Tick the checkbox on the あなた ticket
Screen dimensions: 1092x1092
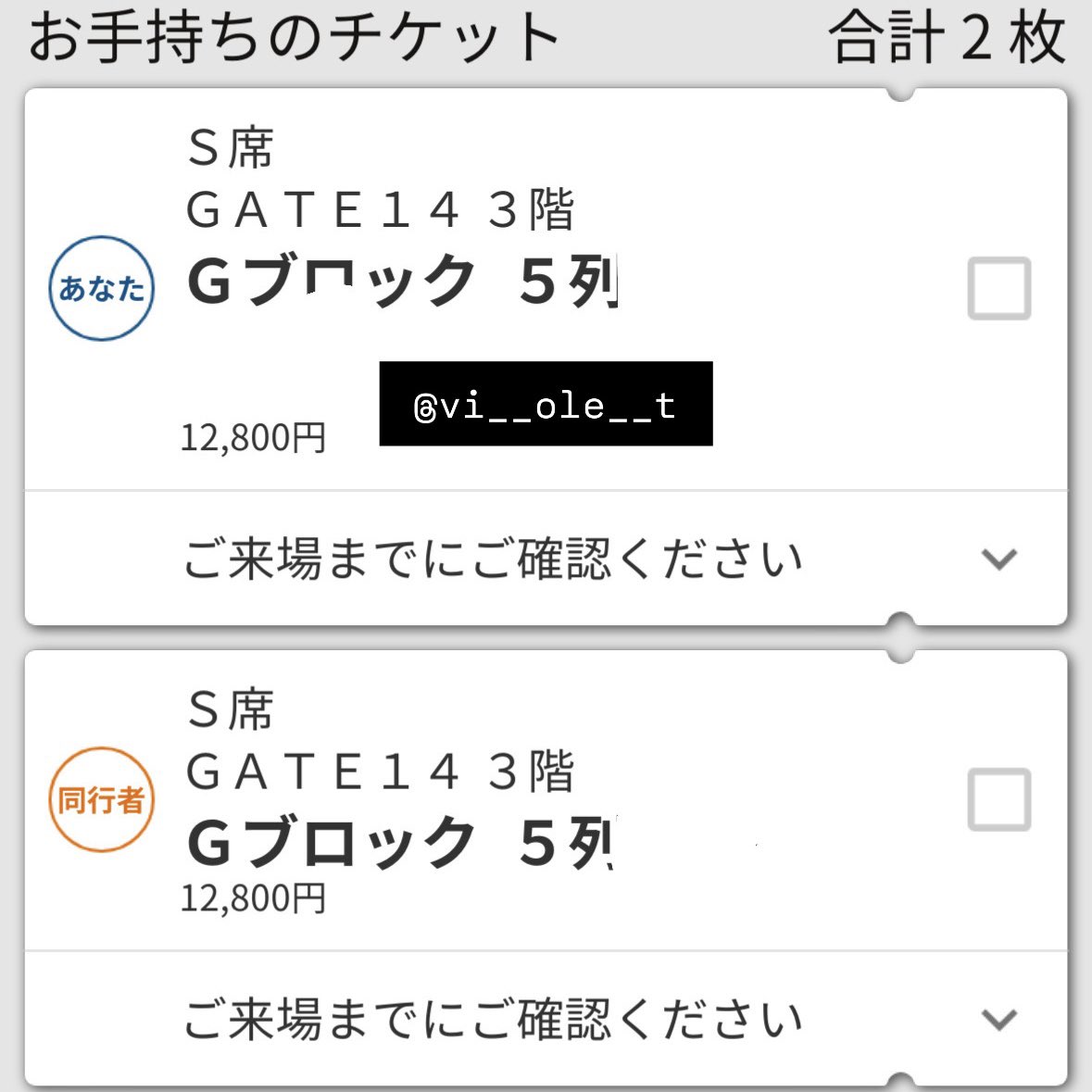coord(999,288)
